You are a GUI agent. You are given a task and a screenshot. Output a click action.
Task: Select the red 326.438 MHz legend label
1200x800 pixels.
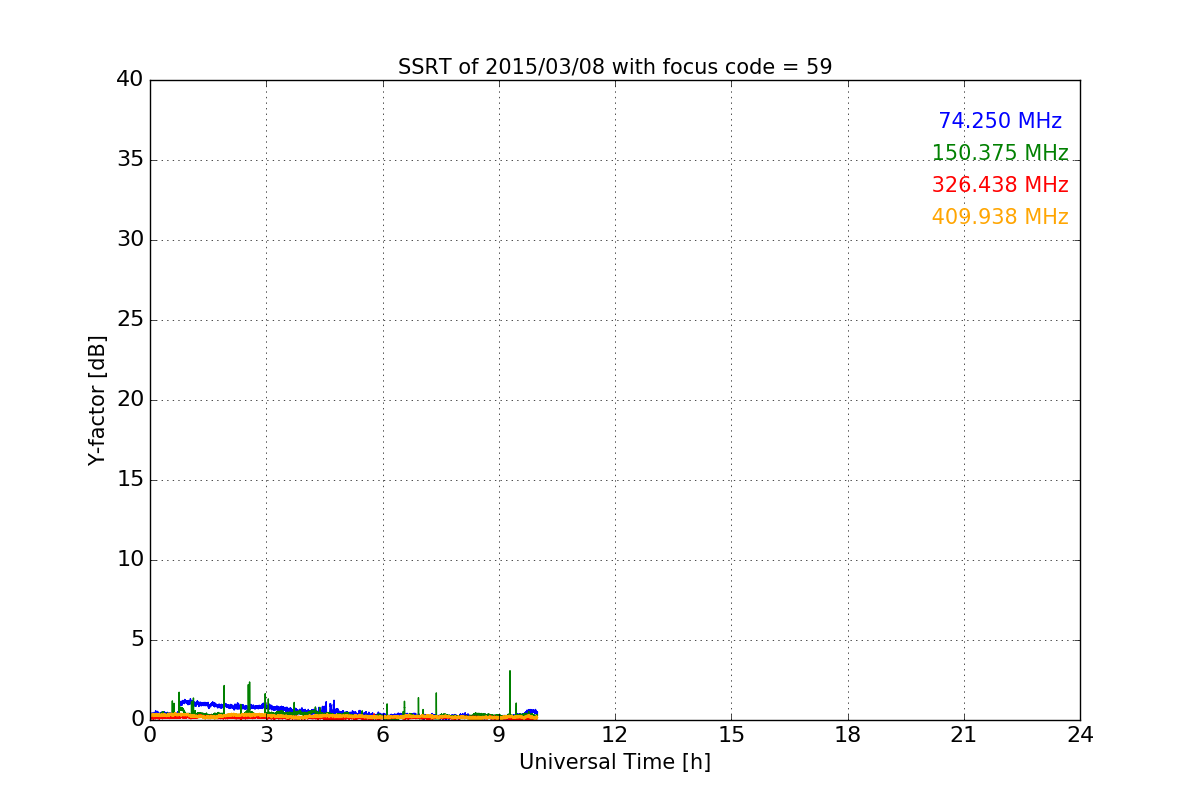1000,185
